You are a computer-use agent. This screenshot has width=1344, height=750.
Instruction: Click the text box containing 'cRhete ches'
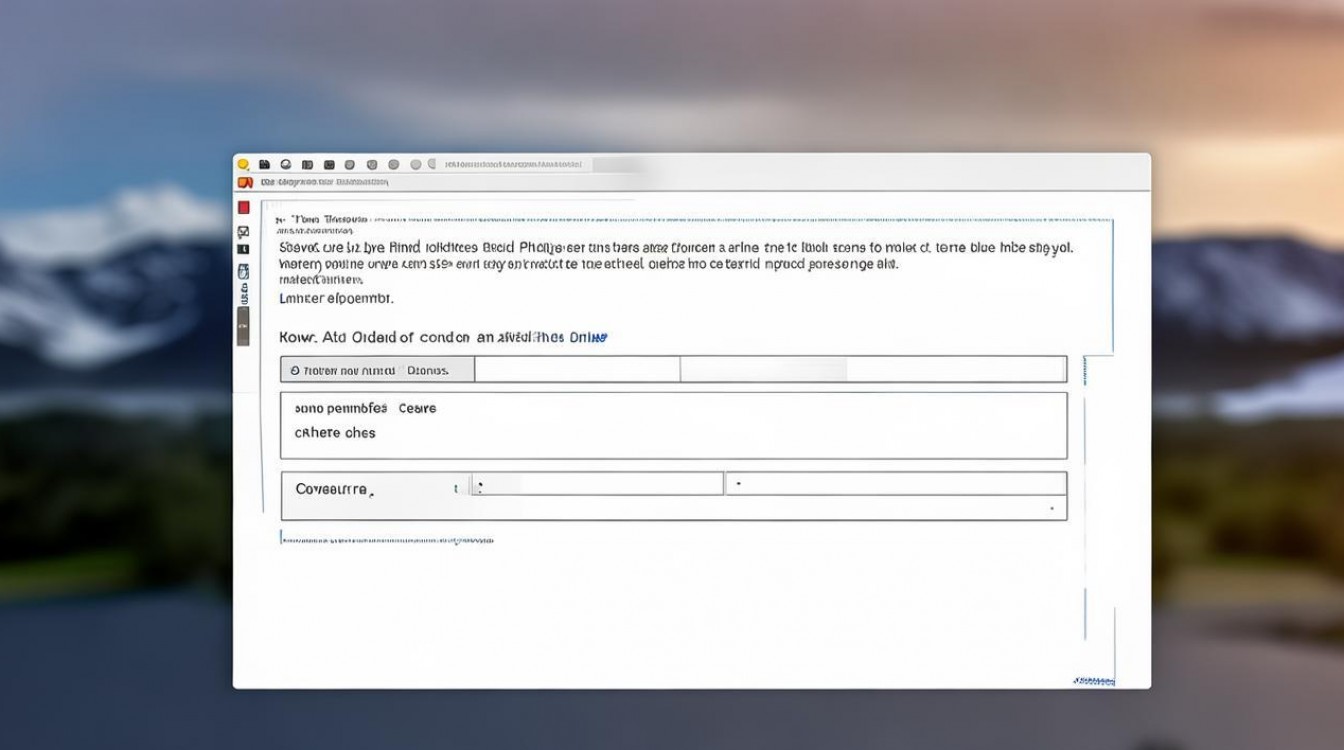[x=673, y=425]
